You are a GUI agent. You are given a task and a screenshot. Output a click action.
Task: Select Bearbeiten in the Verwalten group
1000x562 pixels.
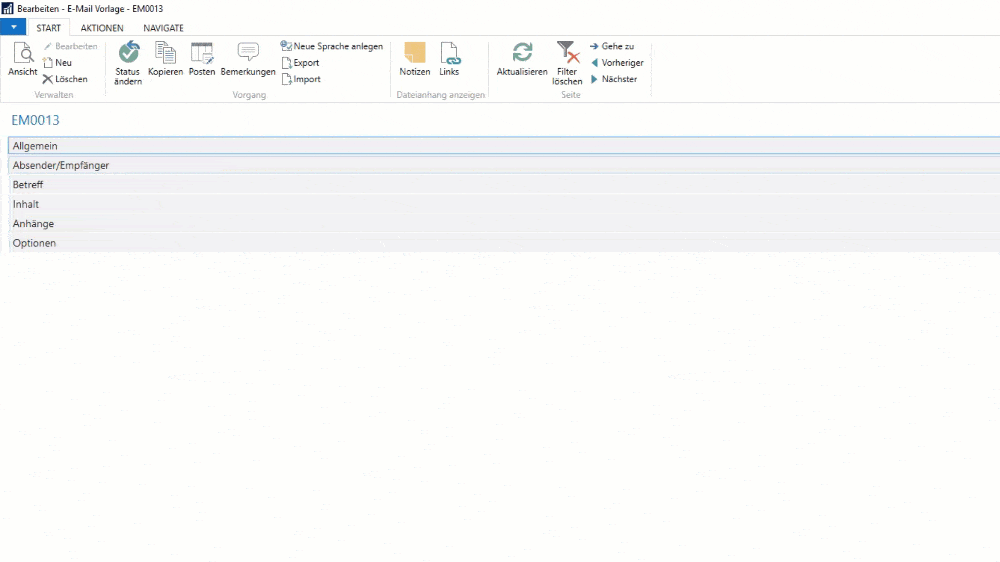pos(70,46)
